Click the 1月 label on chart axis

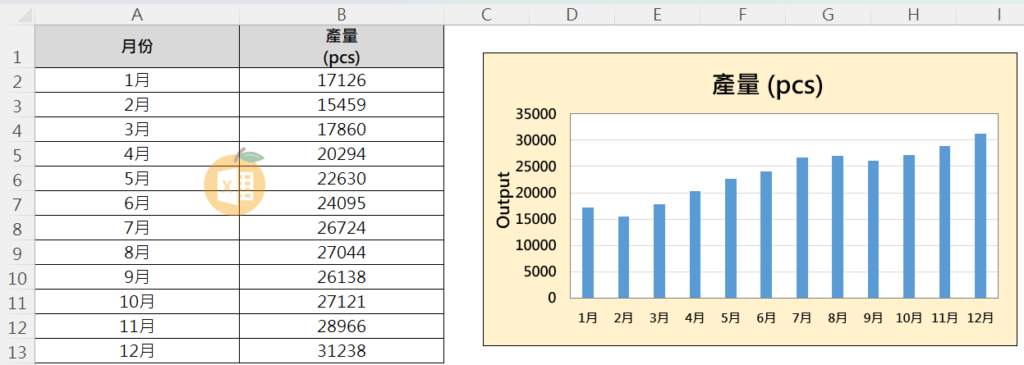pos(588,318)
